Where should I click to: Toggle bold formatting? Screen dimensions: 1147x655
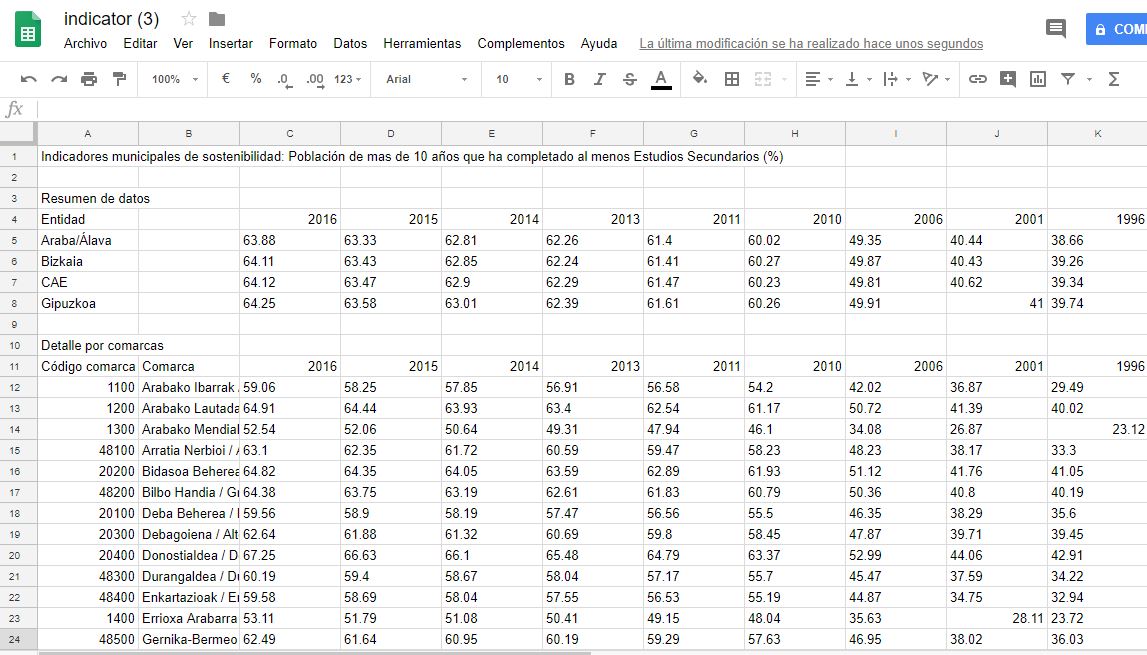pos(569,79)
